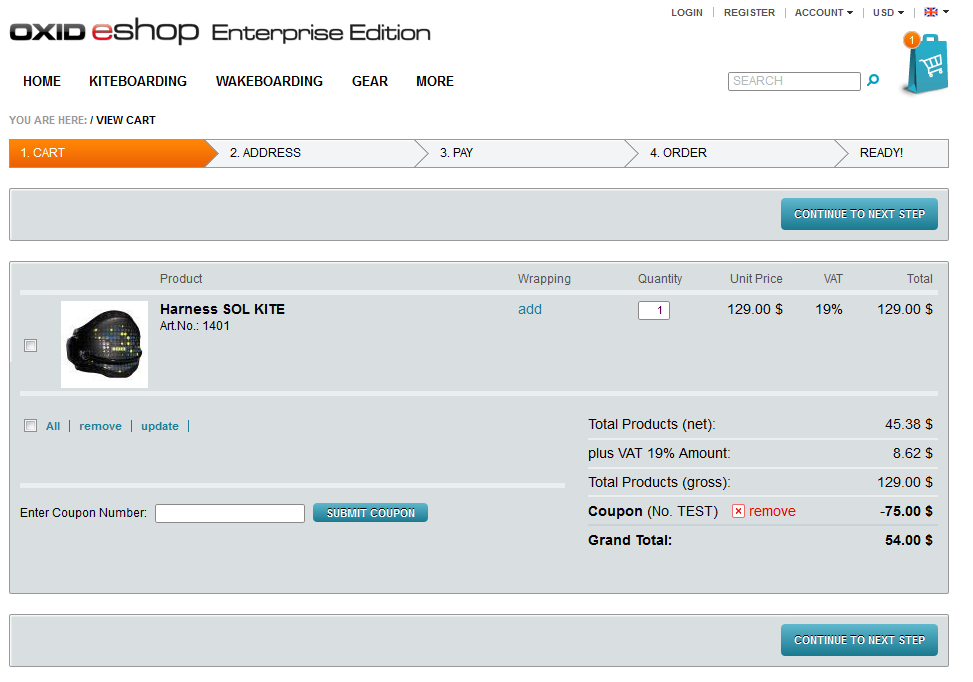Tick the Harness SOL KITE checkbox

click(31, 345)
